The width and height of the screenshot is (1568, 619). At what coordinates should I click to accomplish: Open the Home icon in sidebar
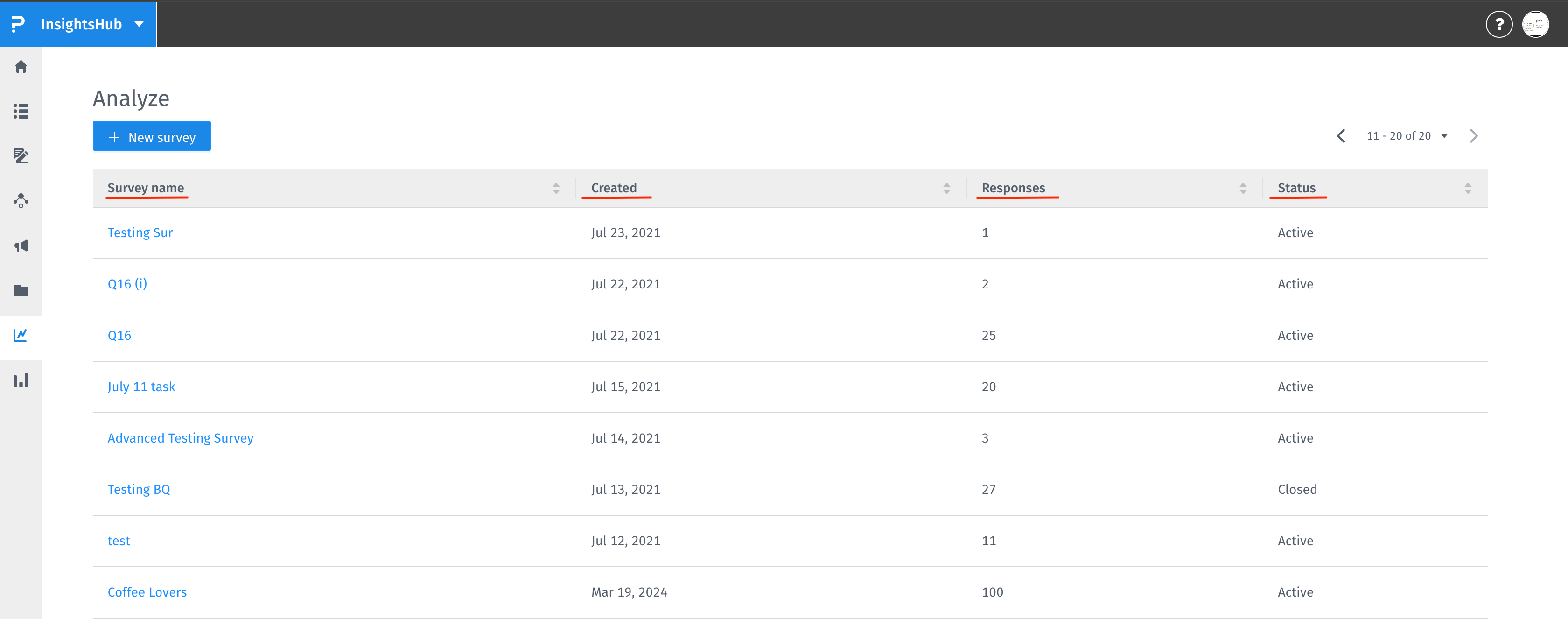pos(21,67)
